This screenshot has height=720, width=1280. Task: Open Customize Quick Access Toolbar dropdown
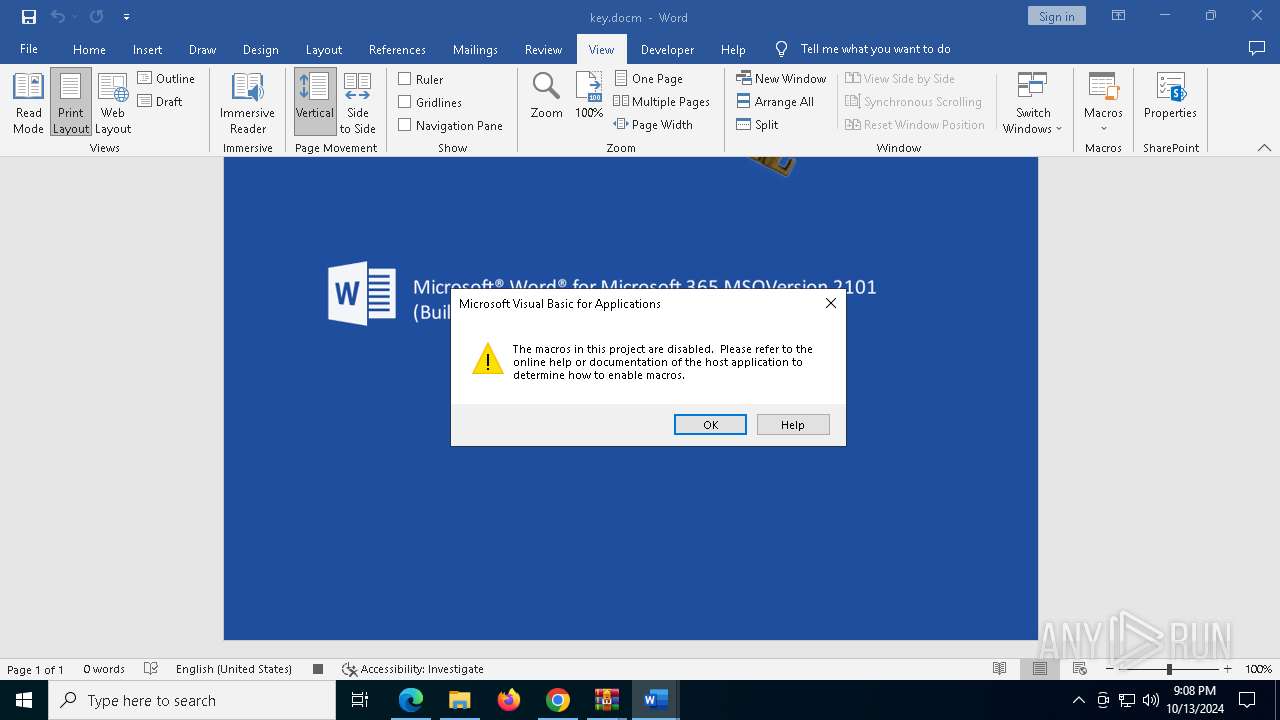(x=126, y=17)
